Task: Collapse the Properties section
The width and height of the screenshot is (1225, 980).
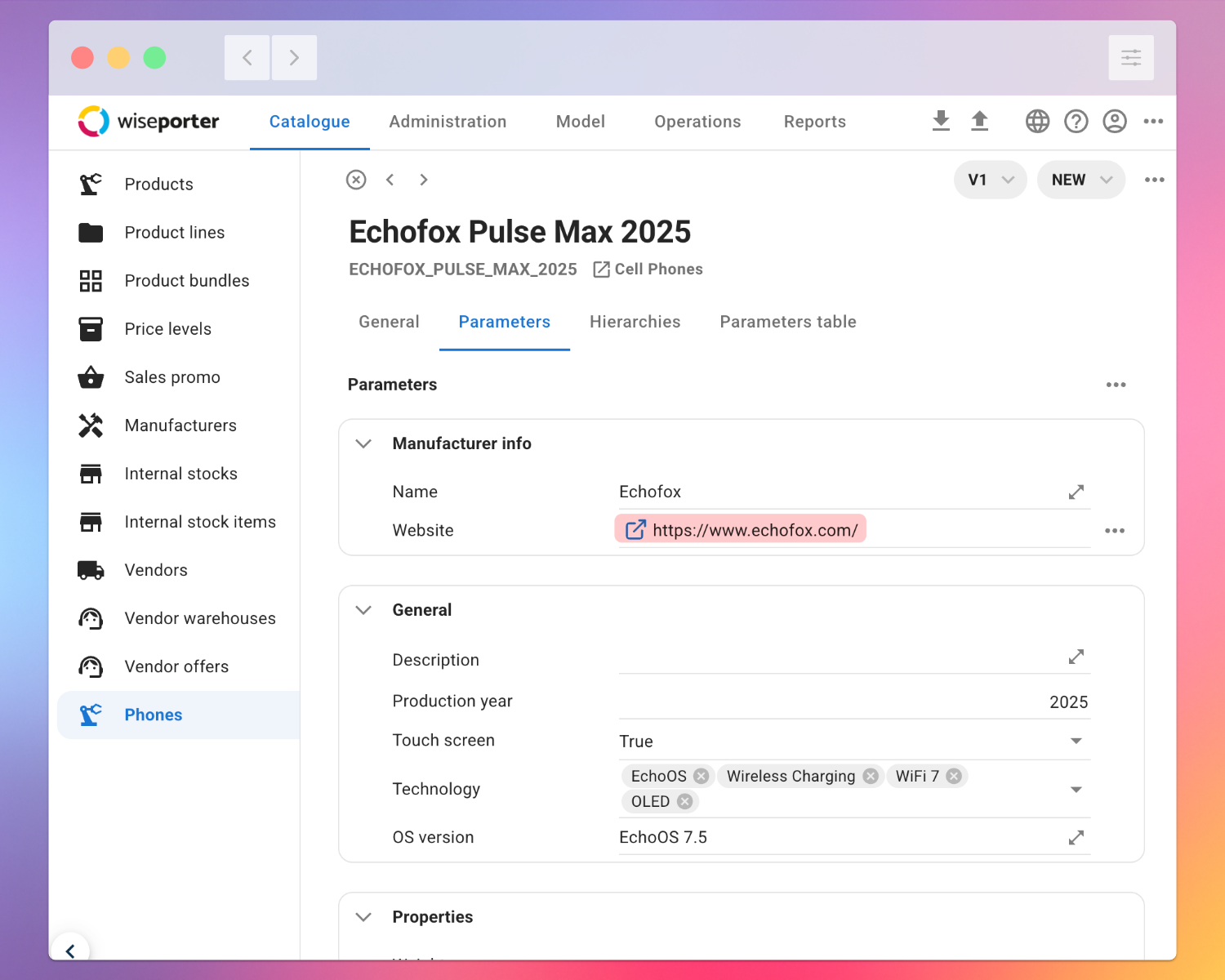Action: 363,917
